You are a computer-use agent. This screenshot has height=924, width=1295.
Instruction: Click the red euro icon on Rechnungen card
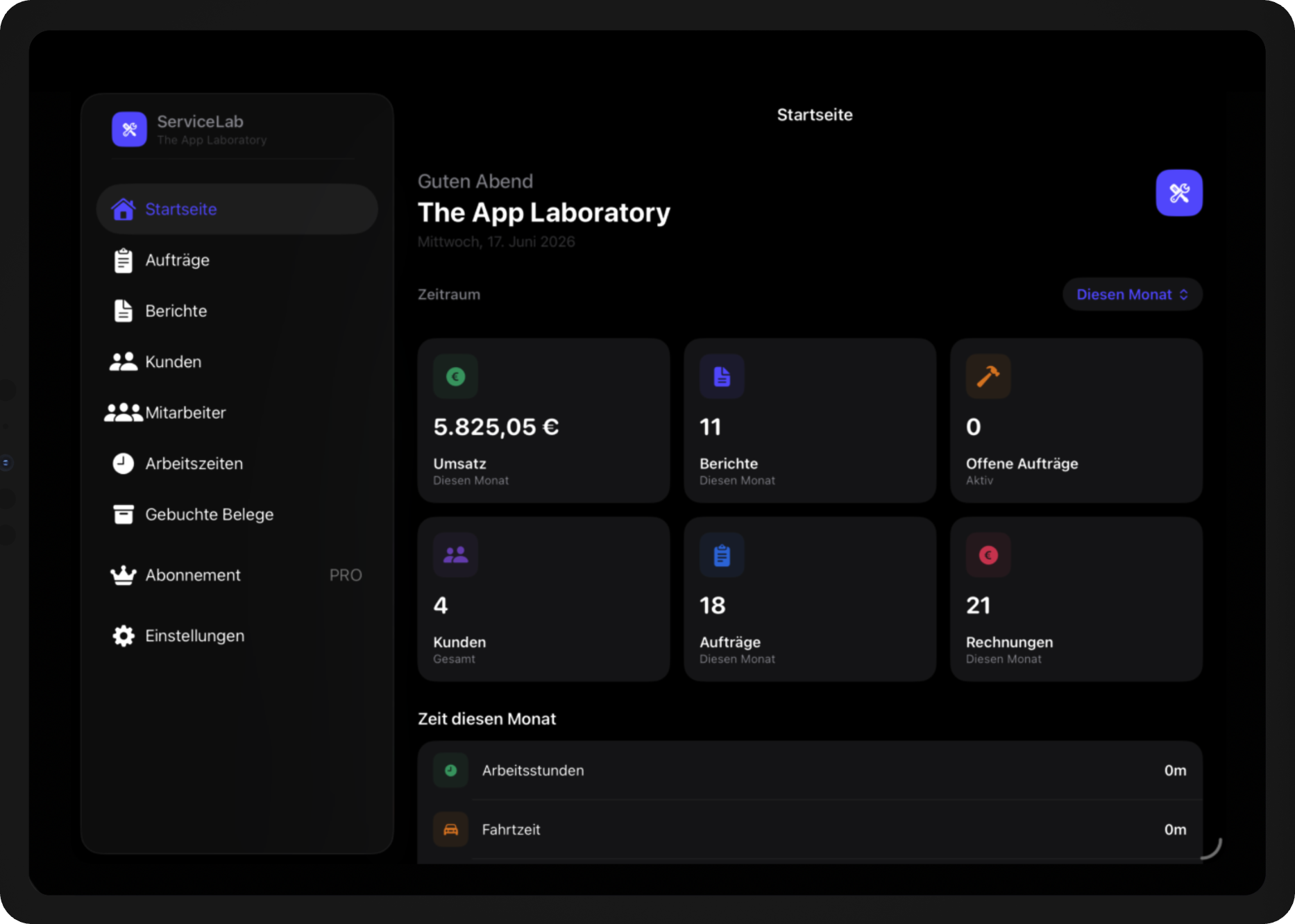pyautogui.click(x=988, y=555)
